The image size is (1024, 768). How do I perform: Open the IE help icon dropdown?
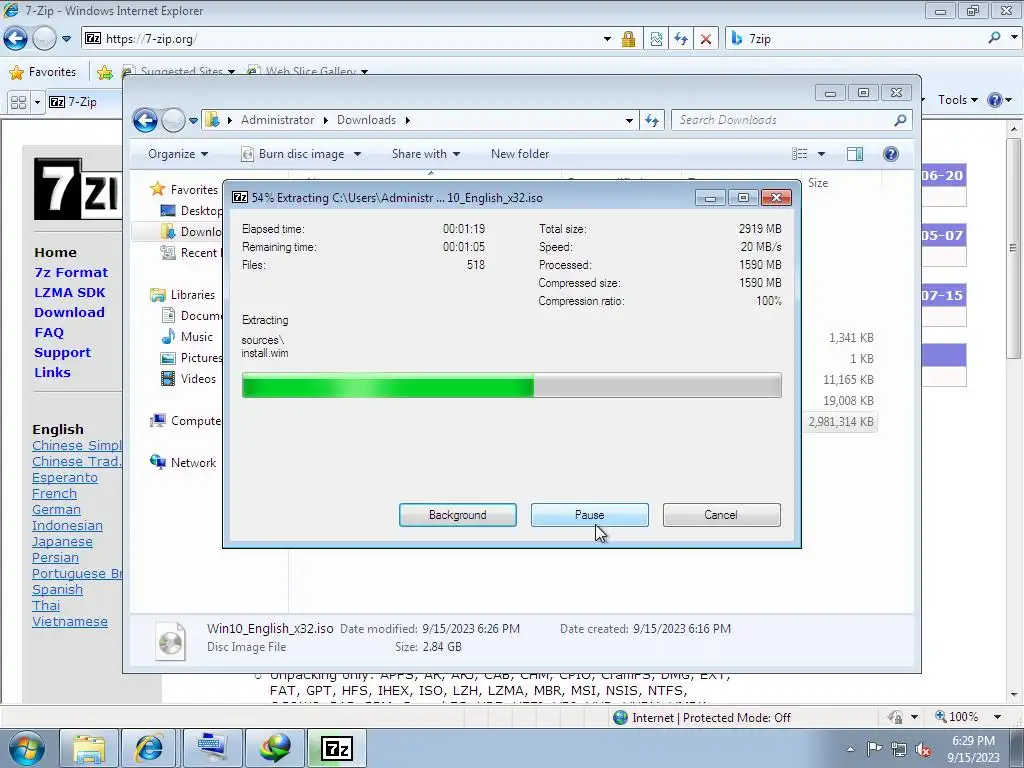pos(1009,100)
